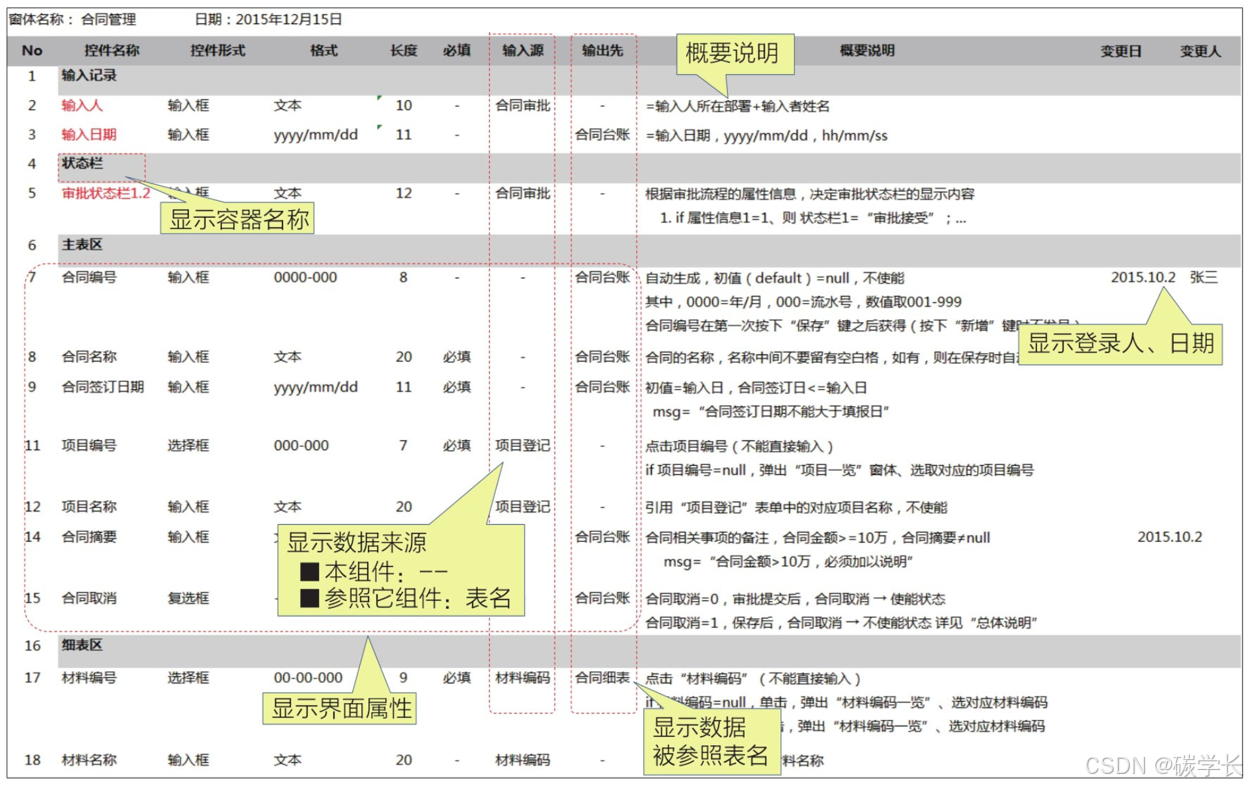
Task: Click the 项目编号 control name cell
Action: coord(89,445)
